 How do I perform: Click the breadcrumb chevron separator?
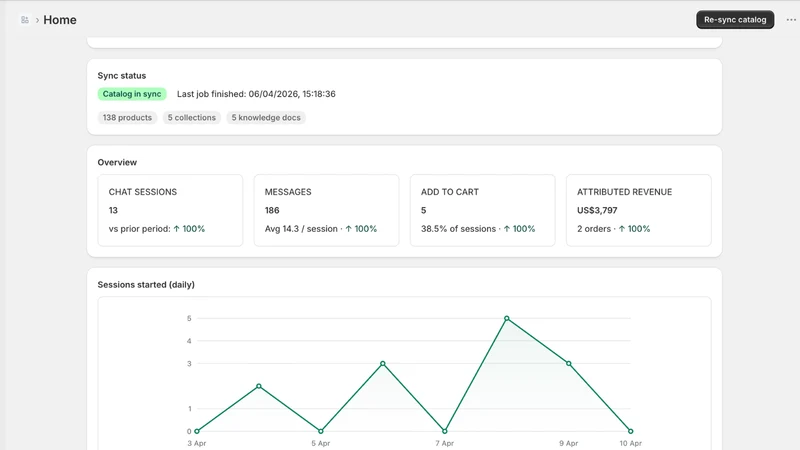point(37,20)
